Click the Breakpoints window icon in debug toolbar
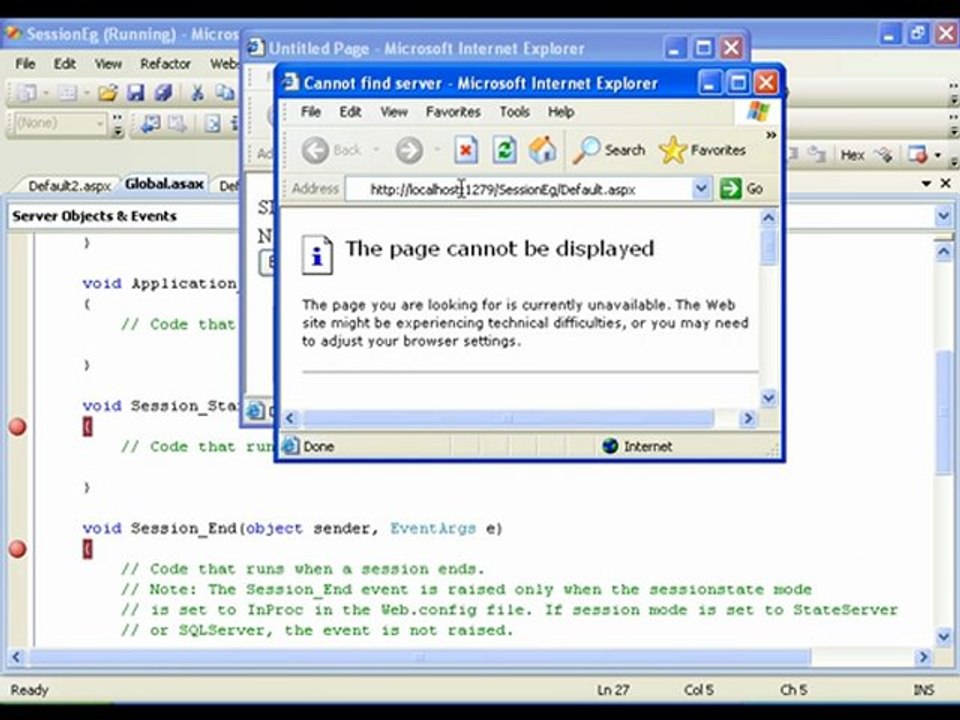 [x=918, y=155]
